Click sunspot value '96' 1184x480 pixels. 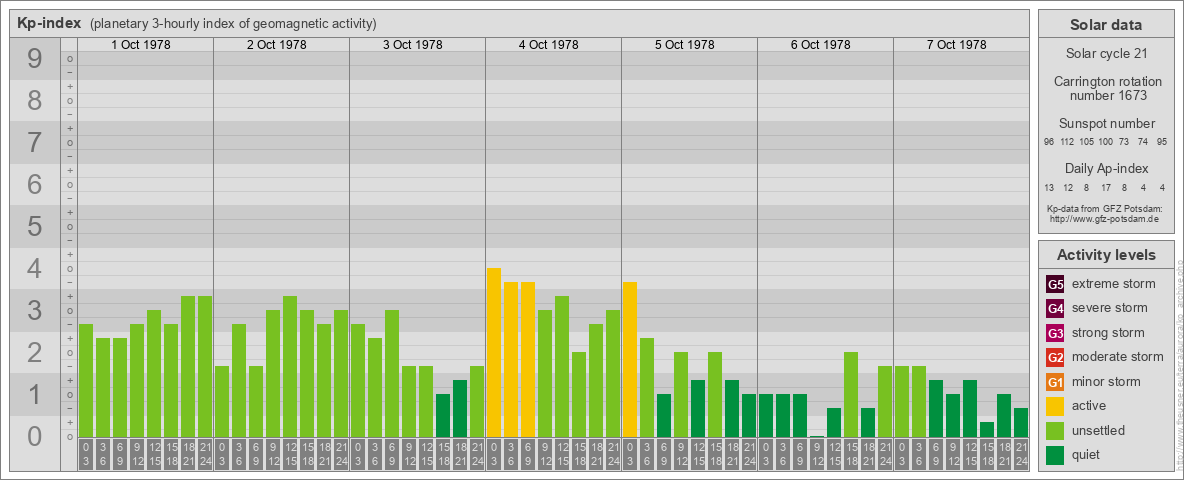1049,142
